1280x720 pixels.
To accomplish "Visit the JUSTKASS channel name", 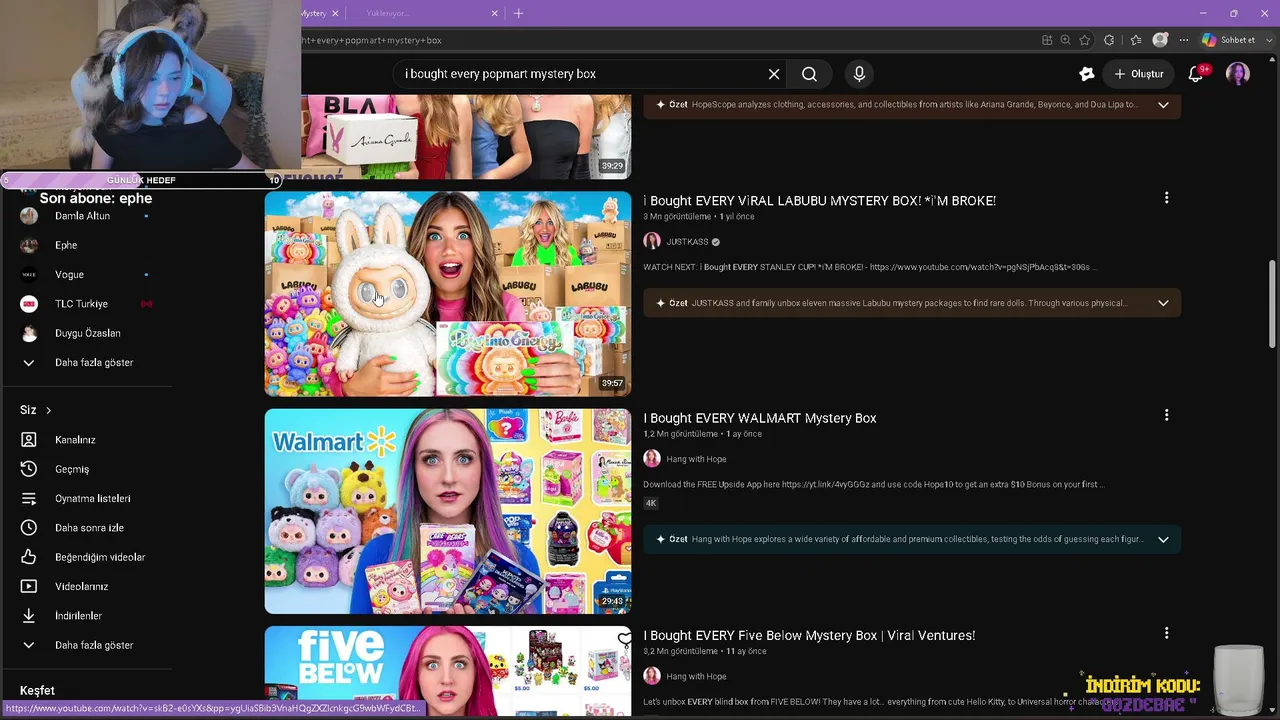I will coord(687,242).
